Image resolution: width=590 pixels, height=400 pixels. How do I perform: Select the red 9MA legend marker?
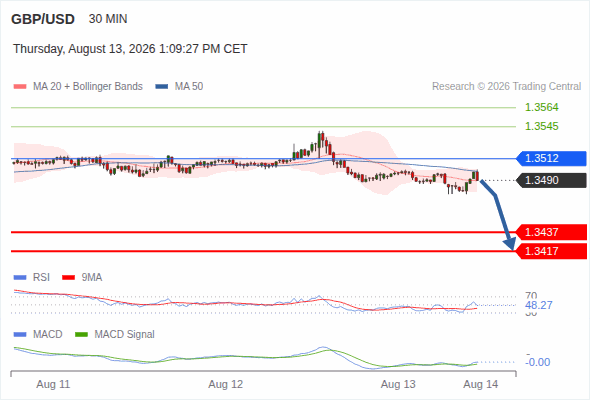[x=68, y=278]
